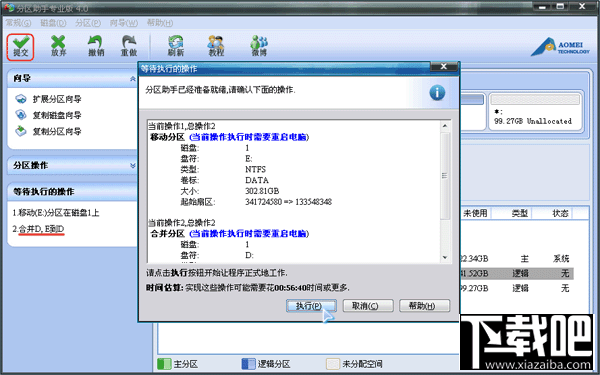This screenshot has width=600, height=375.
Task: Click the sector text 341724580 => 133548348
Action: (x=288, y=202)
